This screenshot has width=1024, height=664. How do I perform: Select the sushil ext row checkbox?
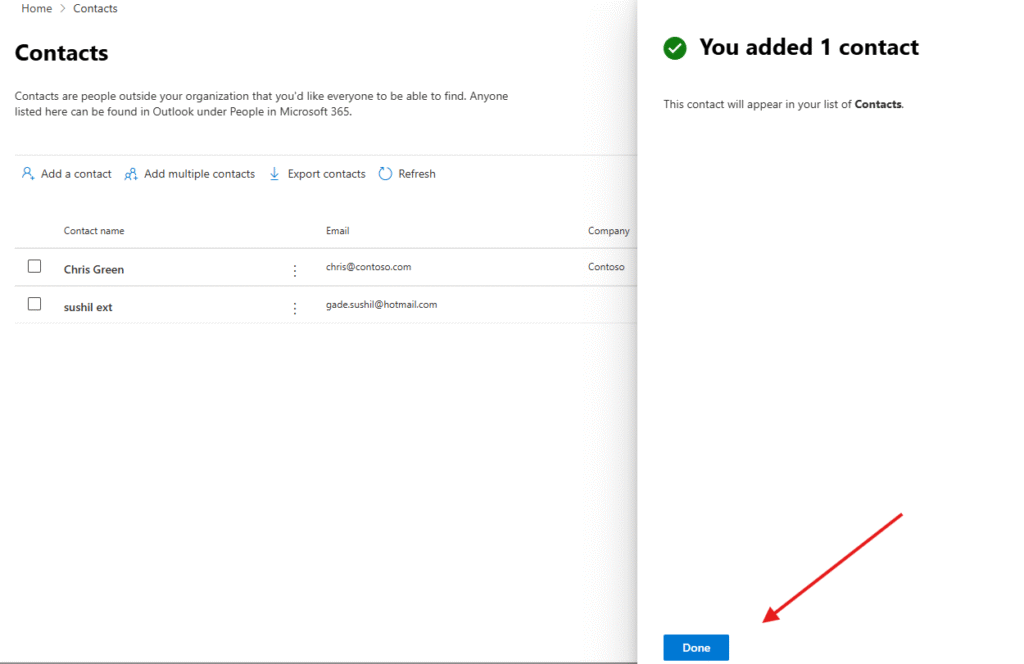click(34, 304)
